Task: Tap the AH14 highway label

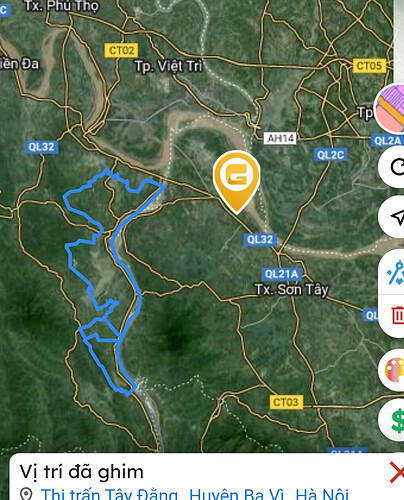Action: 280,138
